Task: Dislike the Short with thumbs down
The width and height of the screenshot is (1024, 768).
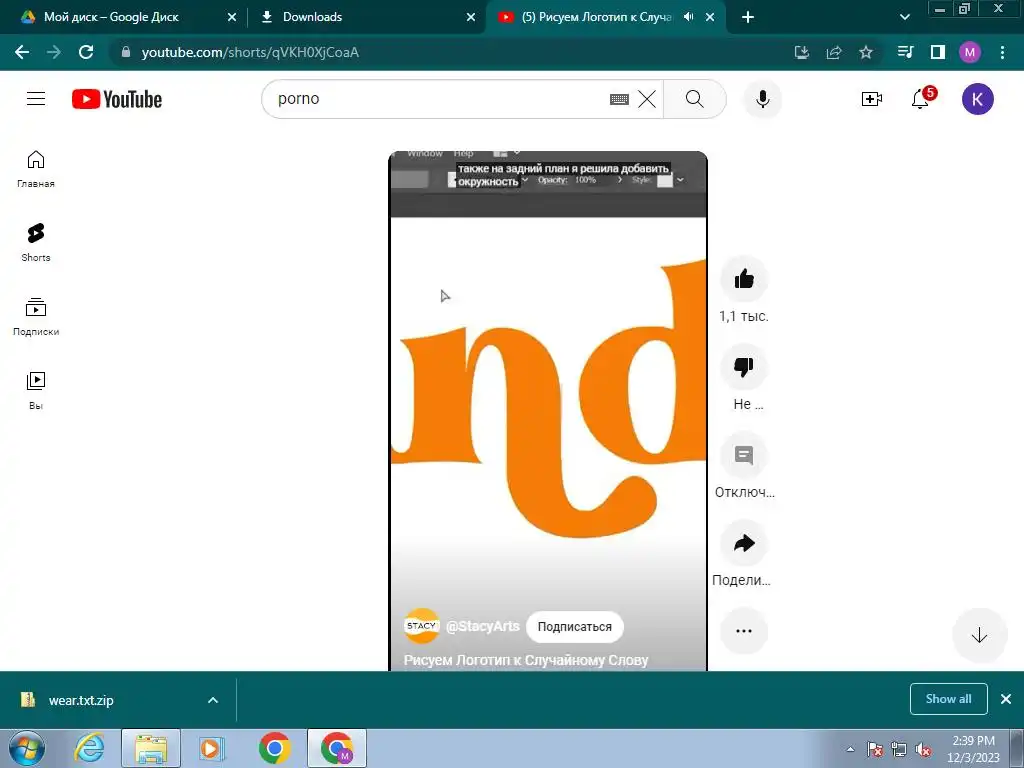Action: (x=744, y=367)
